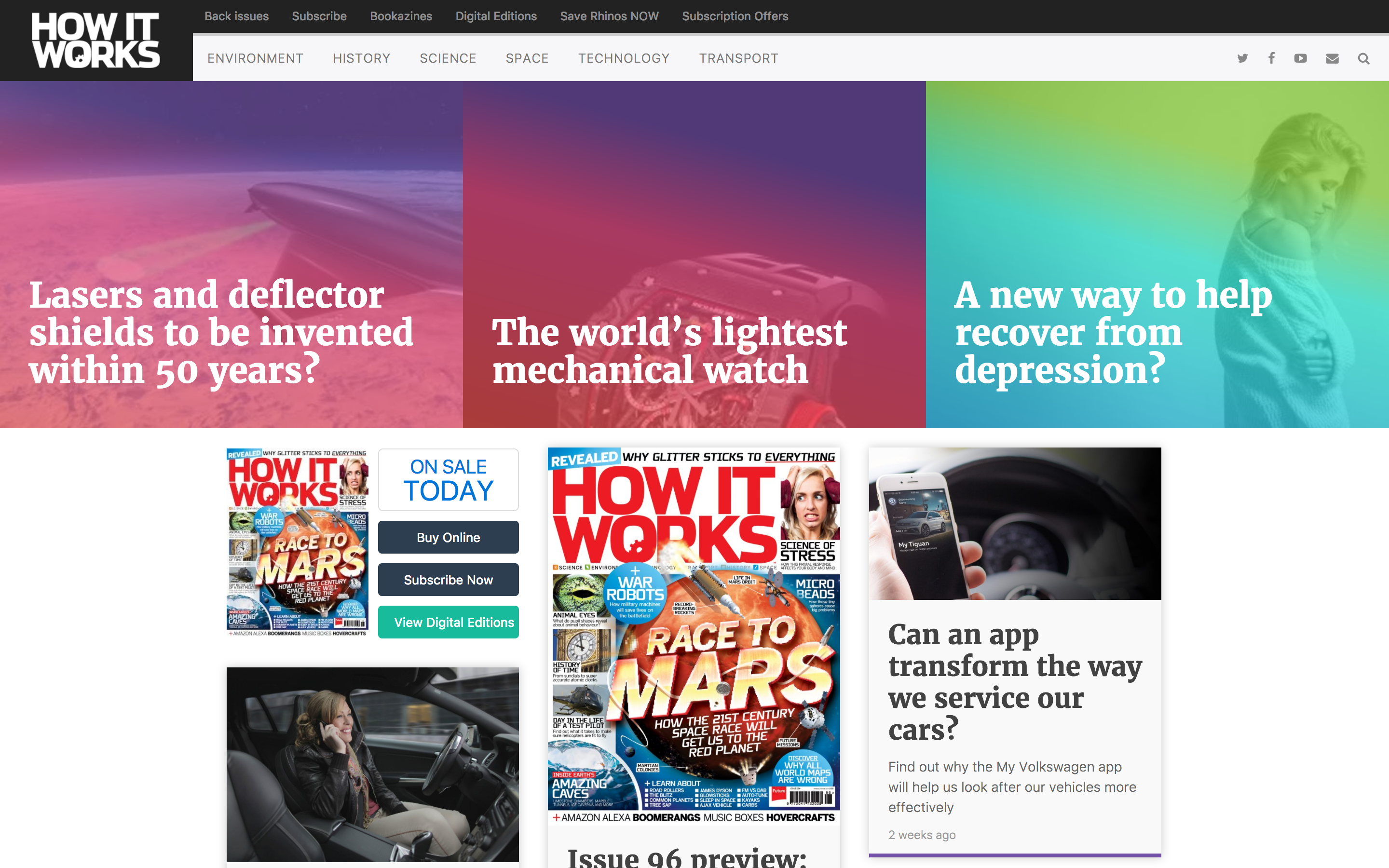Open Digital Editions top link
The width and height of the screenshot is (1389, 868).
point(496,16)
